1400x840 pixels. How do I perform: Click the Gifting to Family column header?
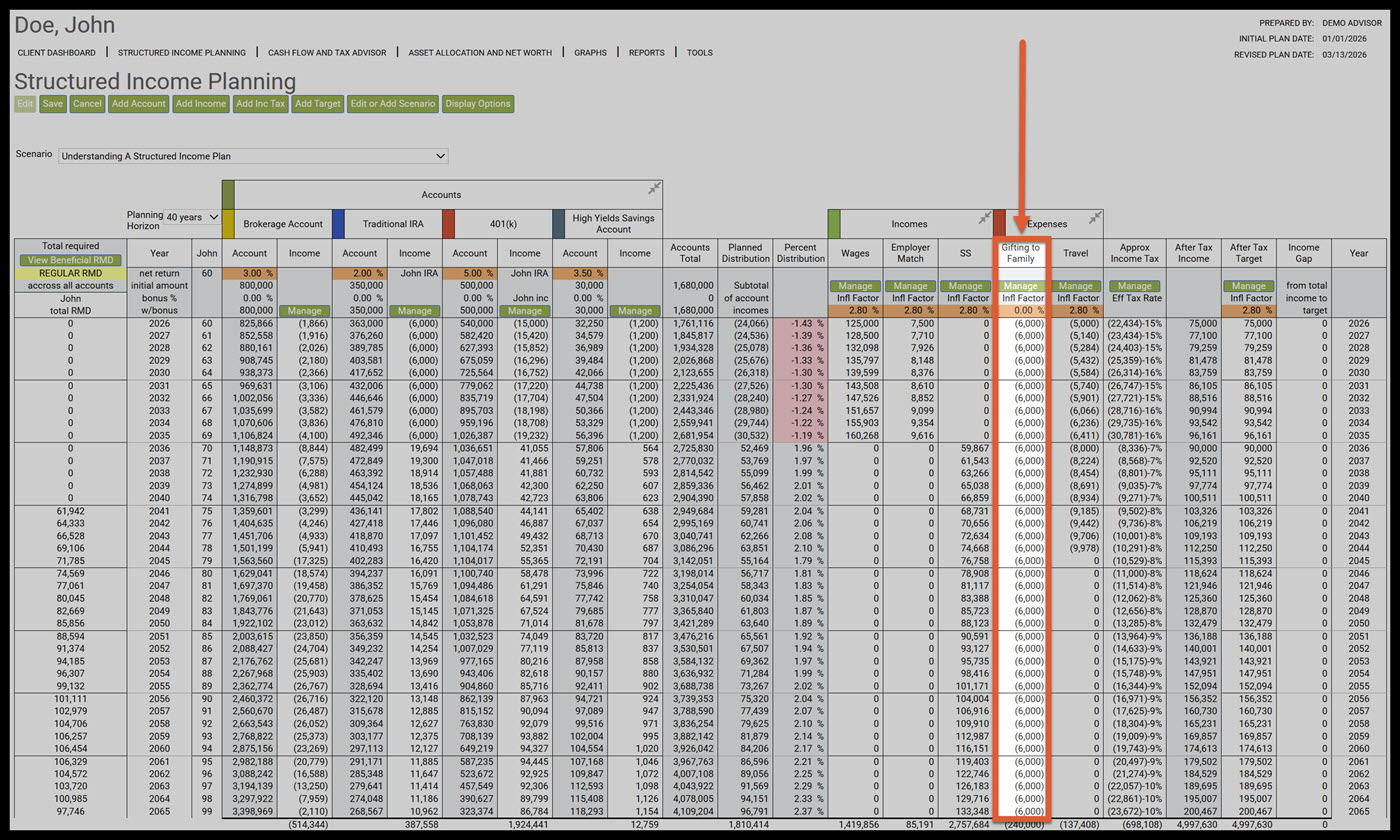coord(1021,253)
